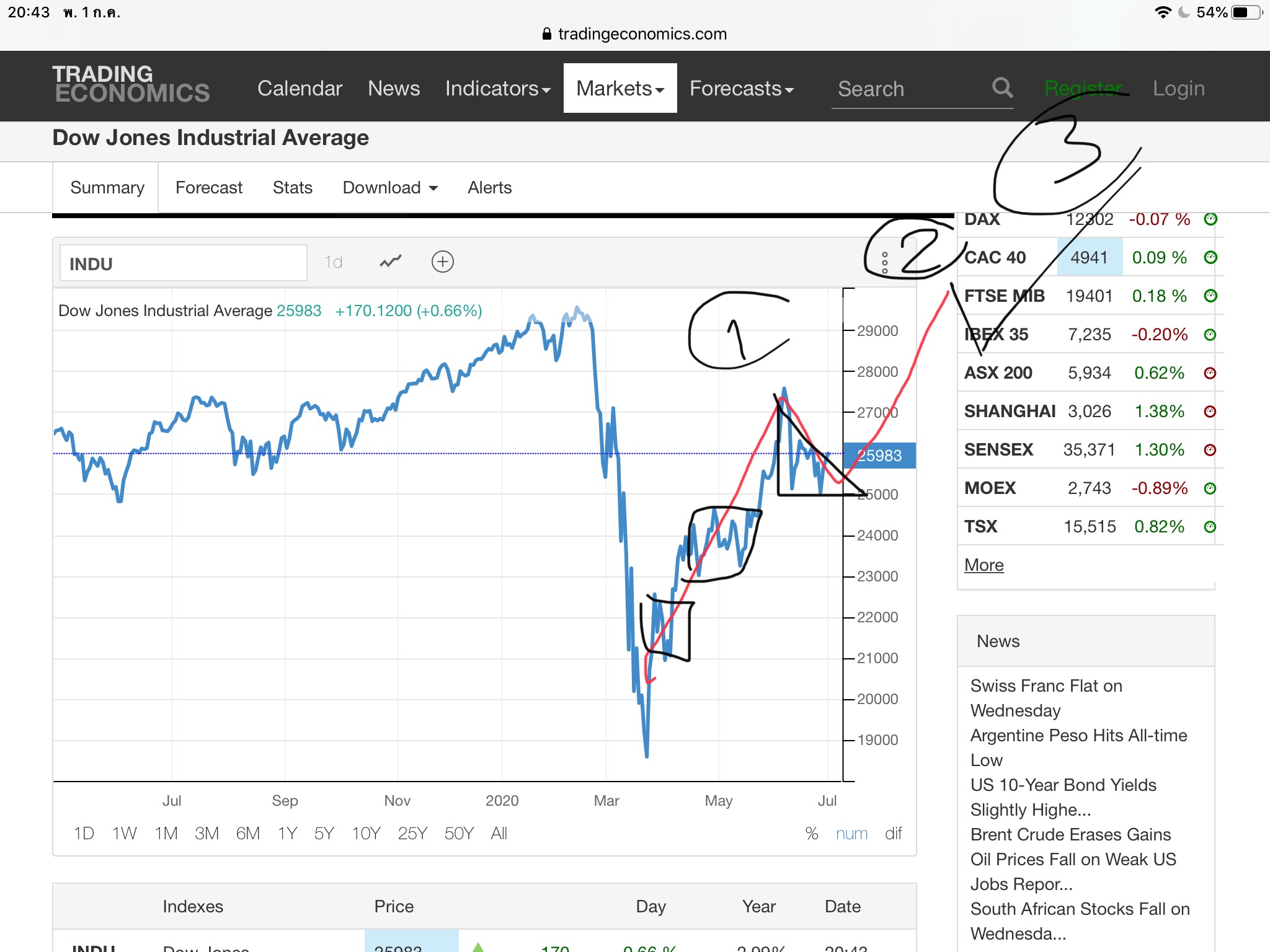Select the 1W time range
Viewport: 1270px width, 952px height.
pos(124,834)
